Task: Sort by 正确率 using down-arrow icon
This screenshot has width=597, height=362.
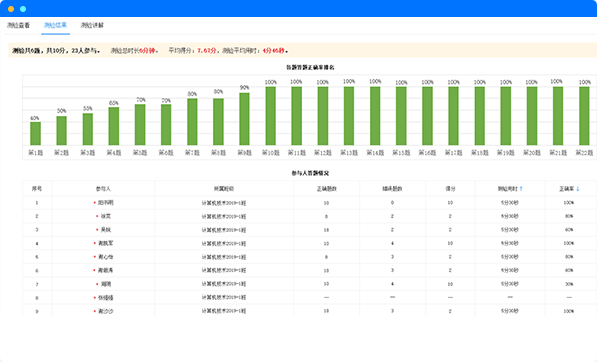Action: 578,188
